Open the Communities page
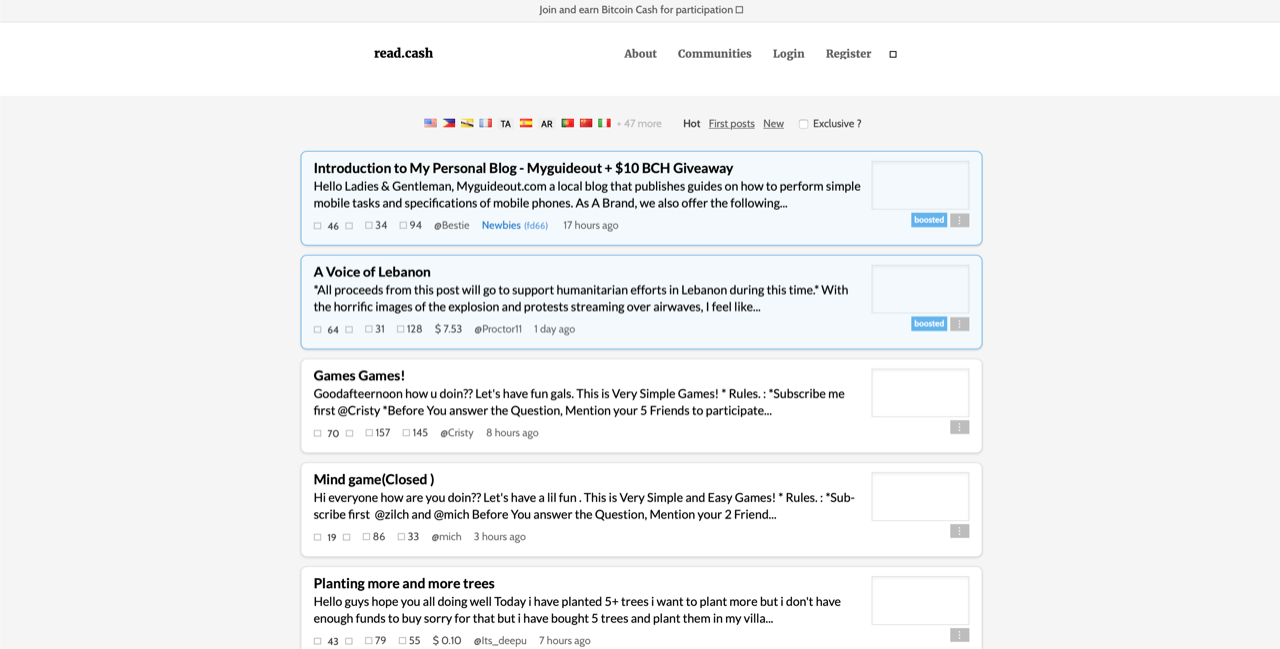1280x649 pixels. coord(714,54)
